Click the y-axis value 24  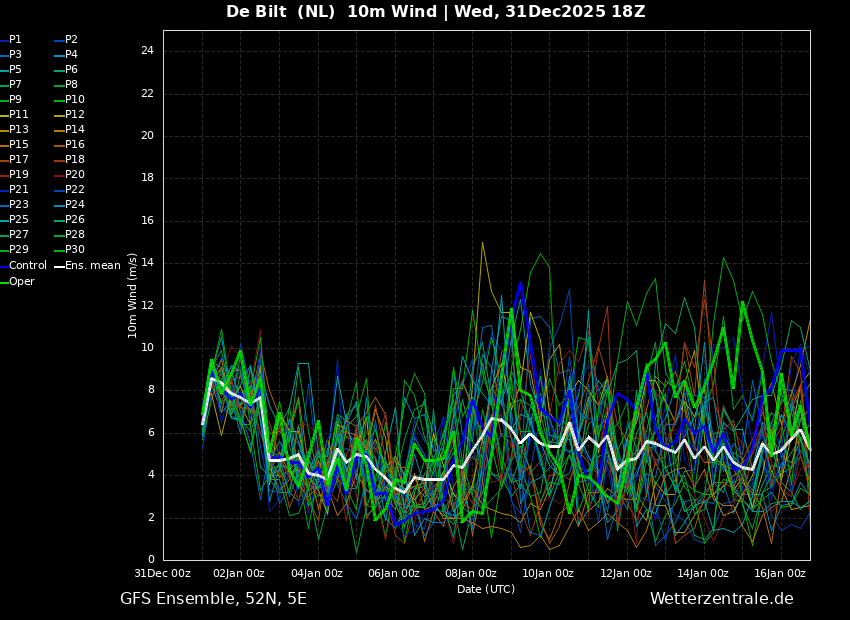[147, 51]
